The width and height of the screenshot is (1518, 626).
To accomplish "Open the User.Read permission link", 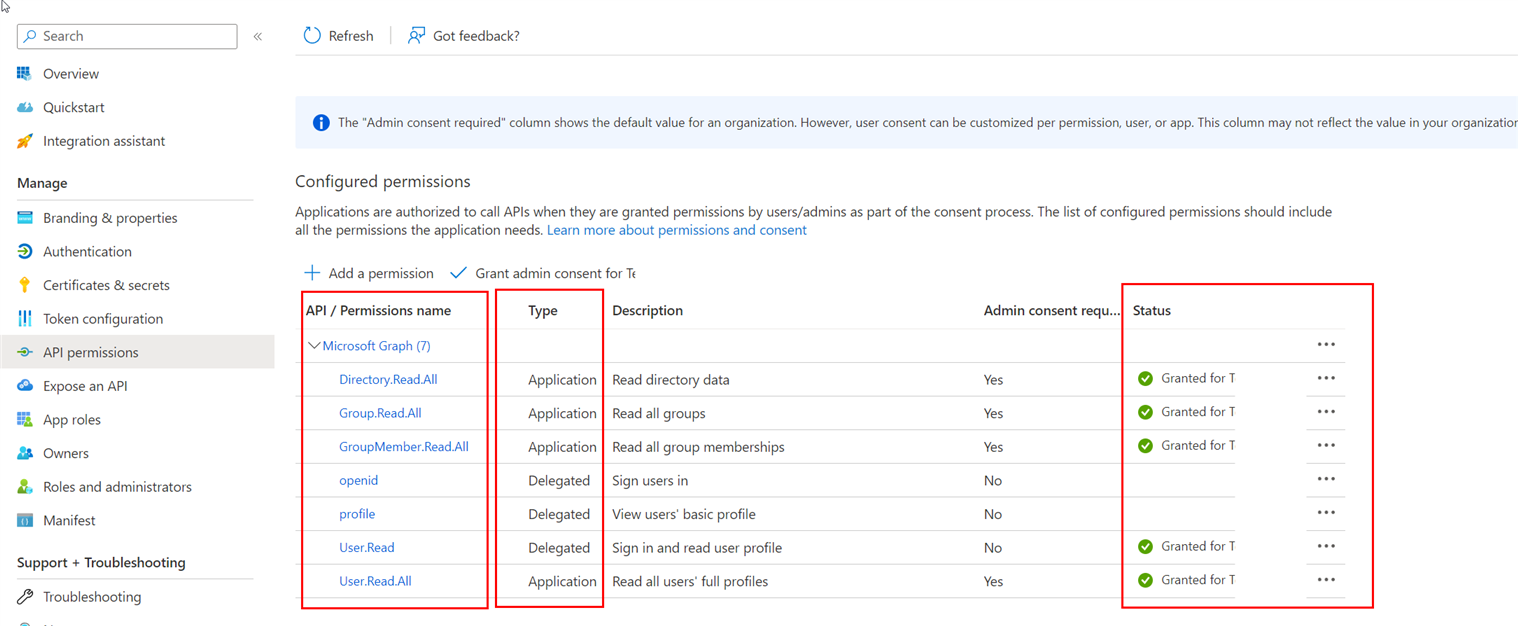I will pos(367,548).
